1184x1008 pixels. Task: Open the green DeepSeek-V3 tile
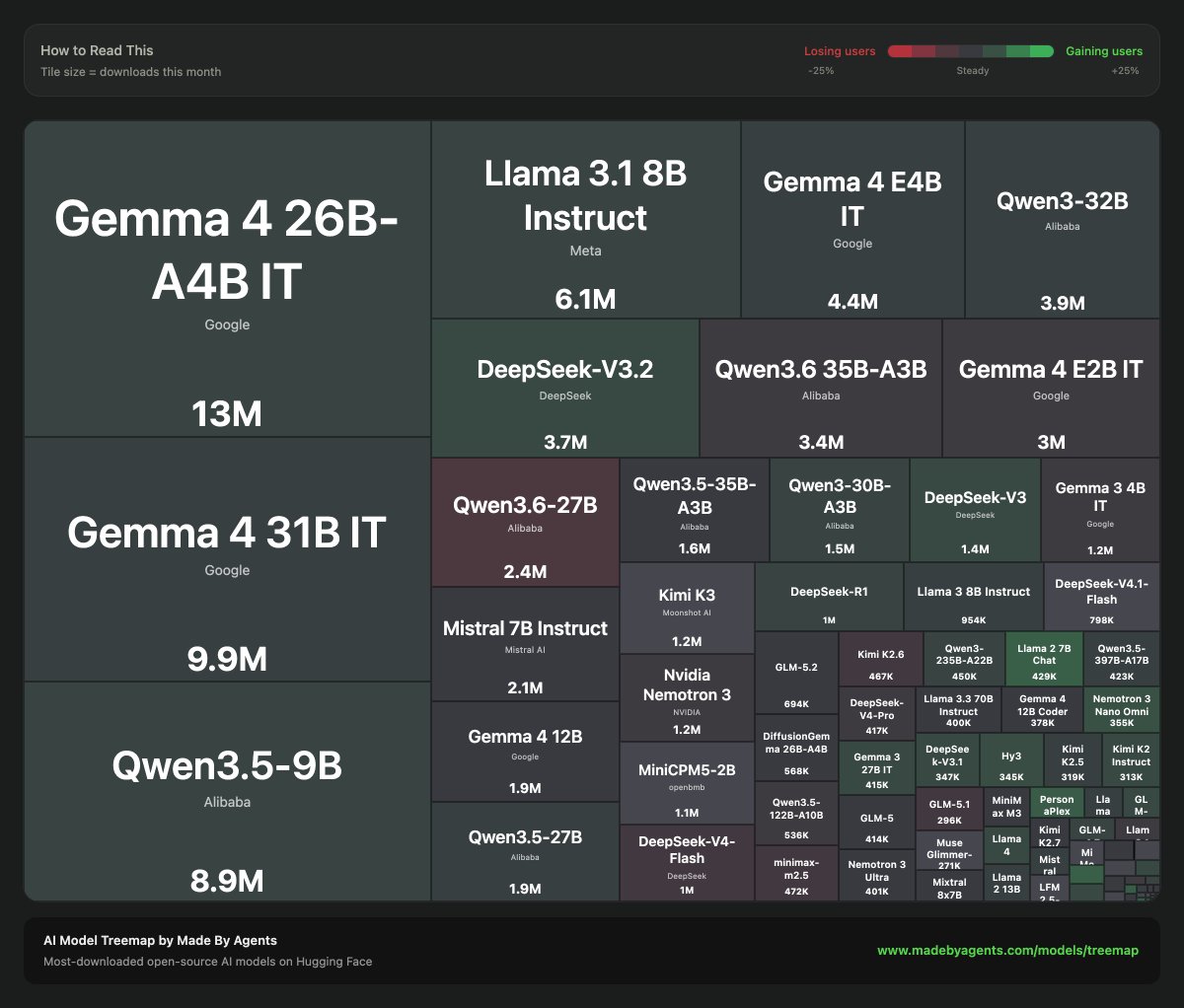pos(975,510)
